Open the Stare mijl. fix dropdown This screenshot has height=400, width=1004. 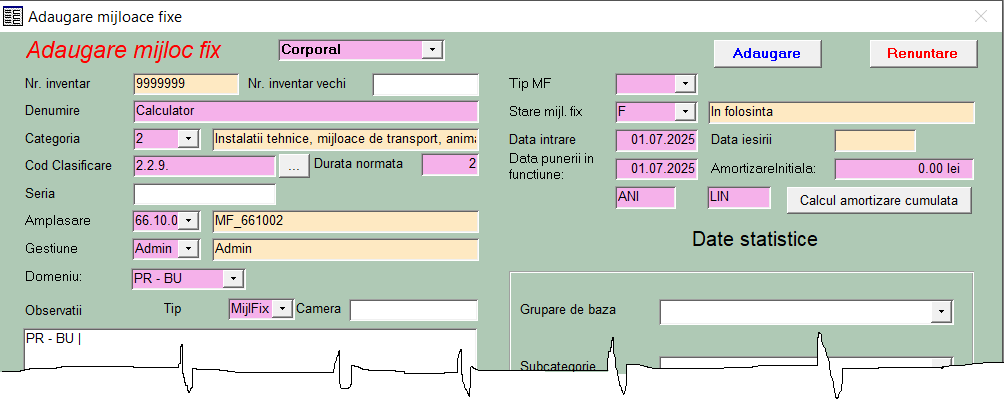pos(685,112)
